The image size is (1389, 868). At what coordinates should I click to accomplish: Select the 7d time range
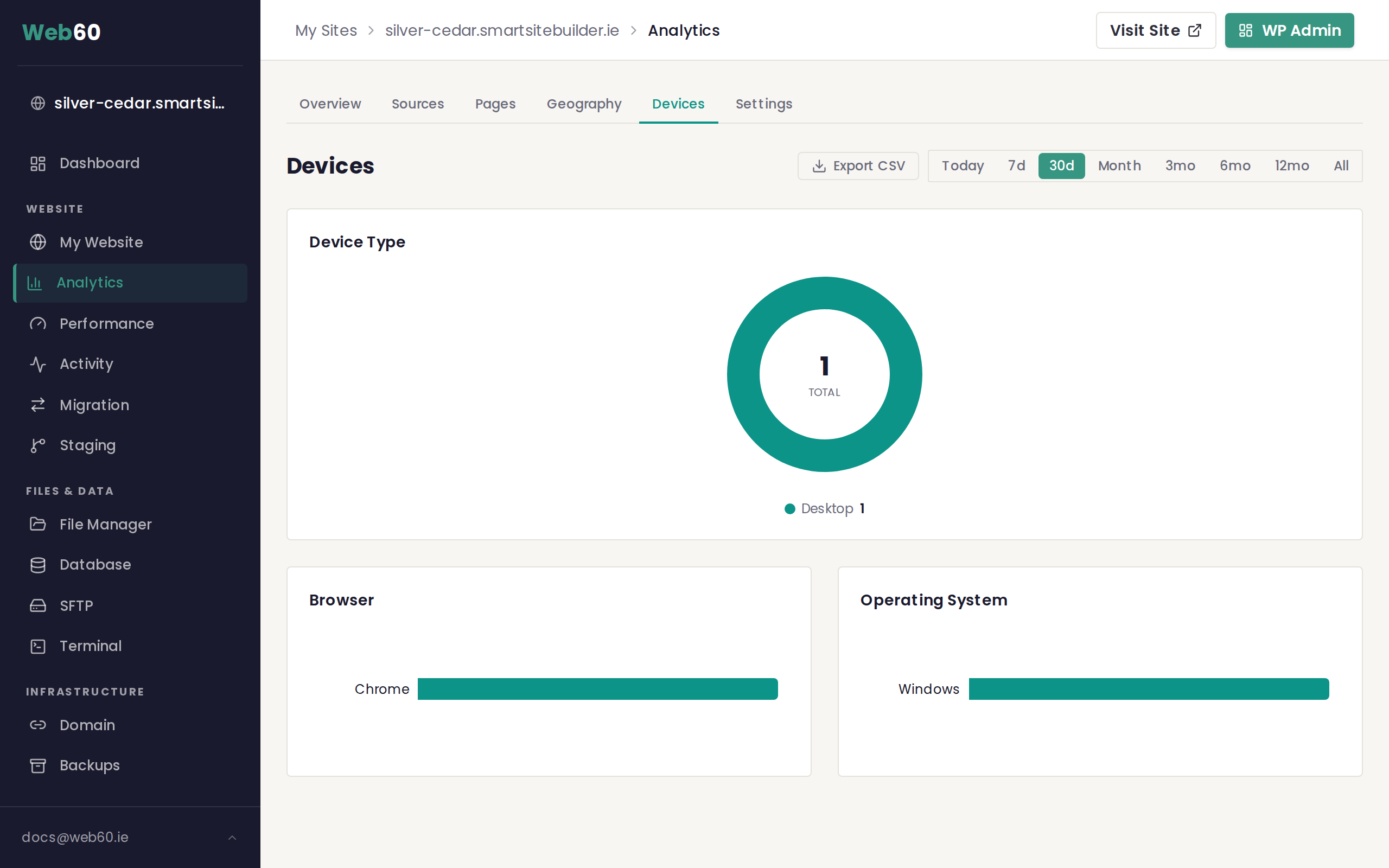[1016, 166]
